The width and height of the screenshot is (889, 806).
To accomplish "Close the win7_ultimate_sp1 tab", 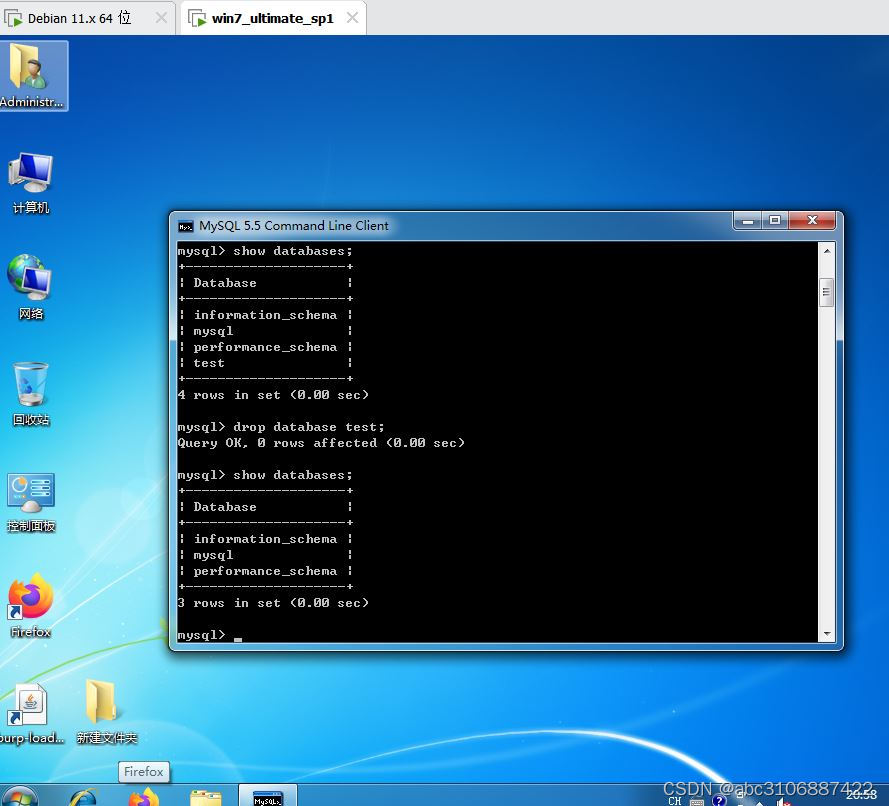I will pyautogui.click(x=353, y=18).
